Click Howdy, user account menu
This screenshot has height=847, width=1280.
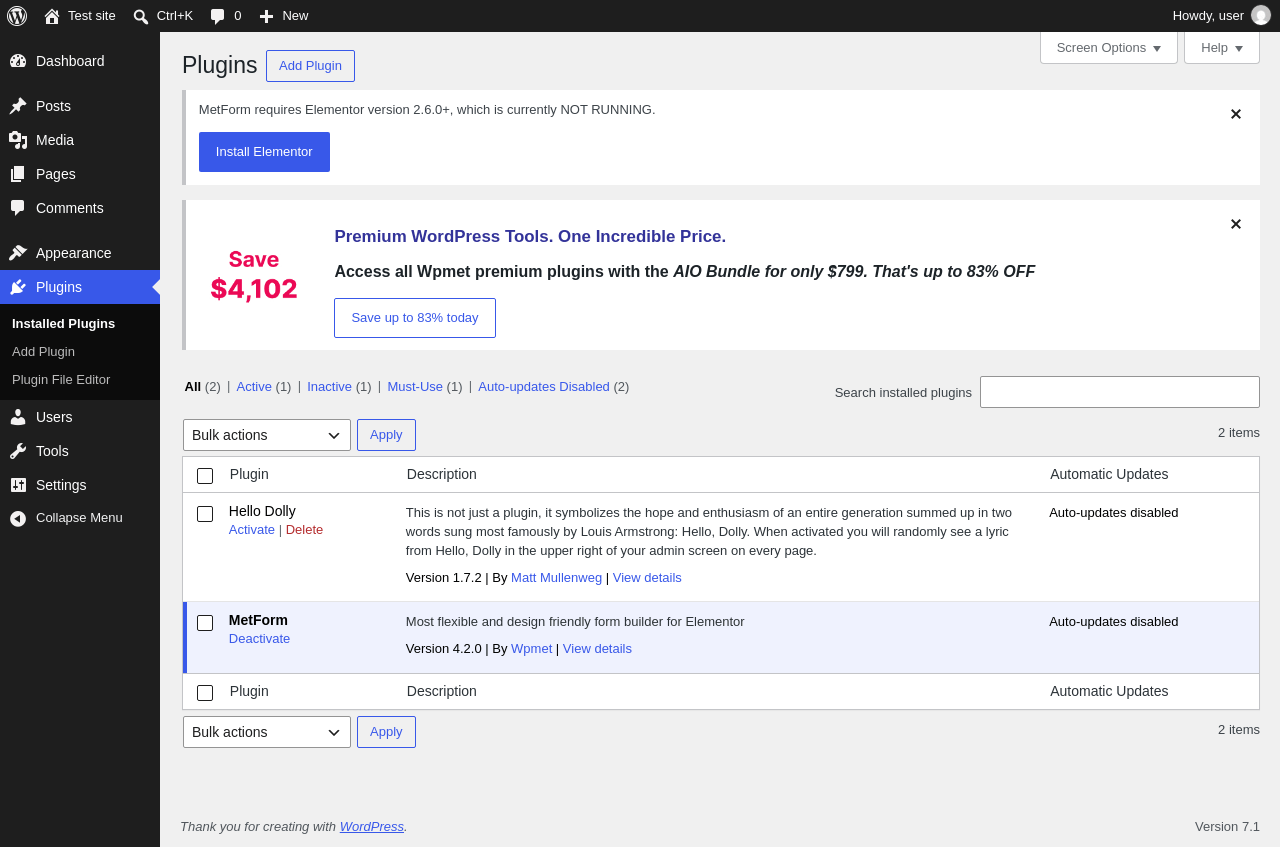[x=1221, y=16]
